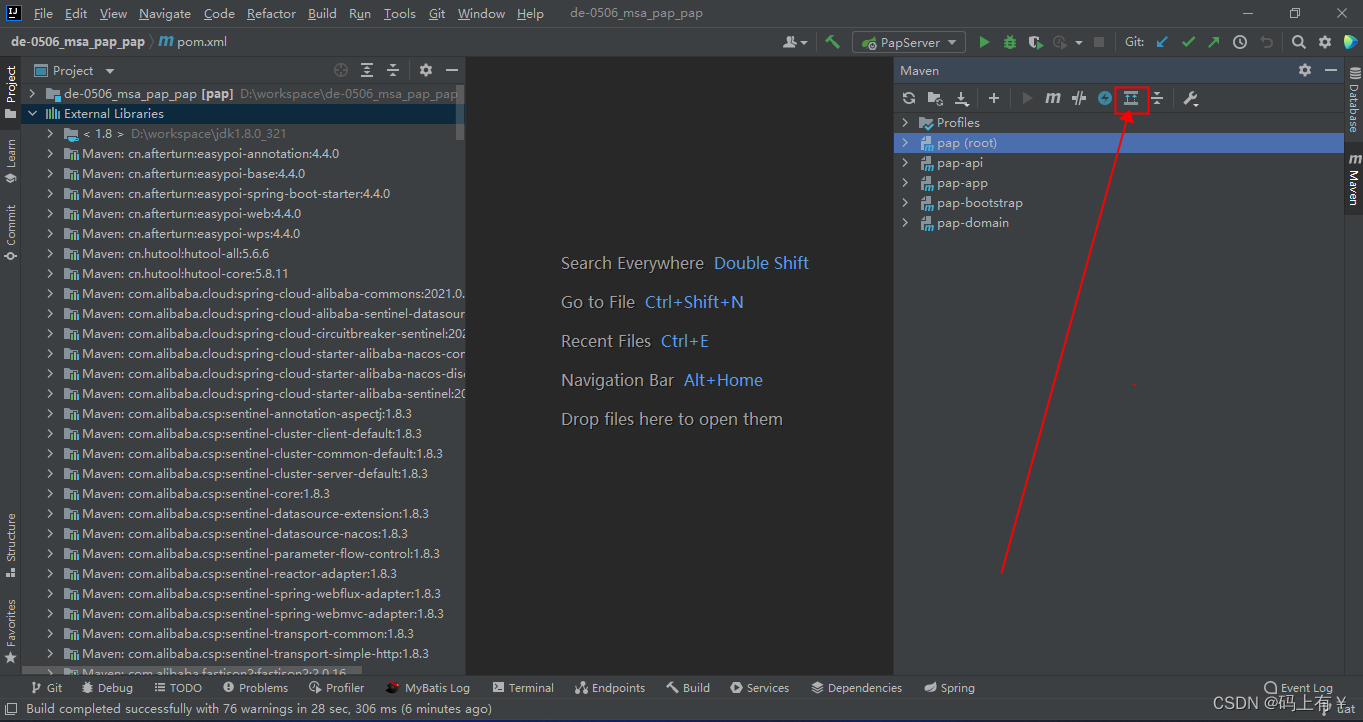Open the Tools menu
The image size is (1363, 722).
(399, 13)
